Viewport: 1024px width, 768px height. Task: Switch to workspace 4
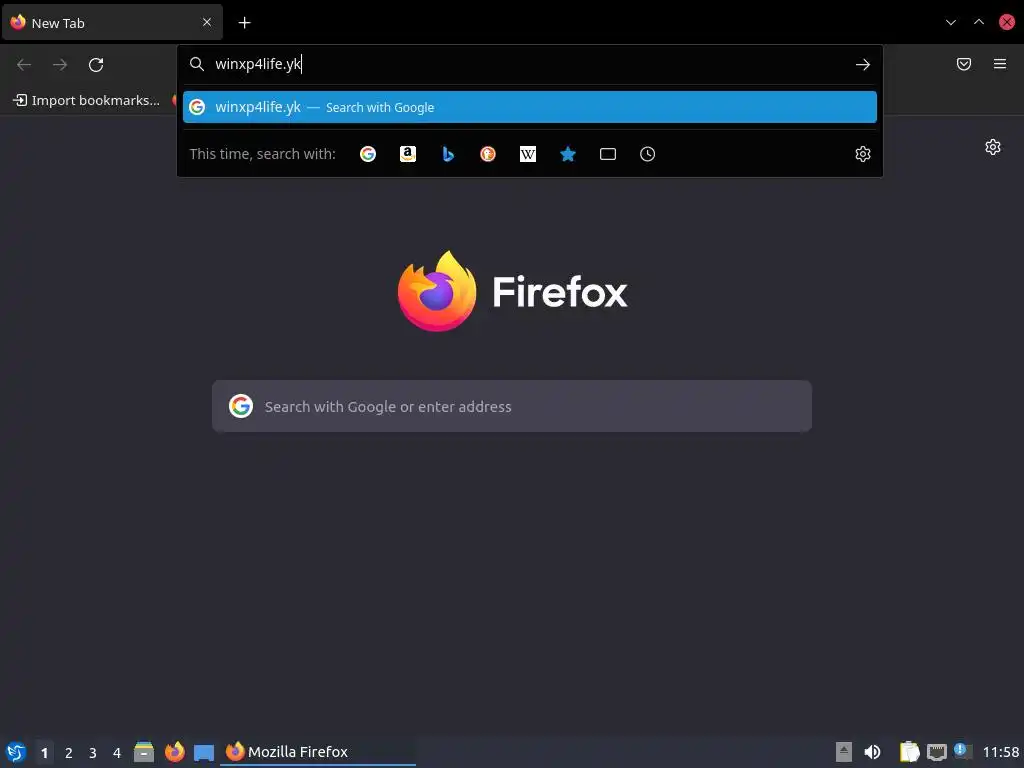pyautogui.click(x=117, y=753)
